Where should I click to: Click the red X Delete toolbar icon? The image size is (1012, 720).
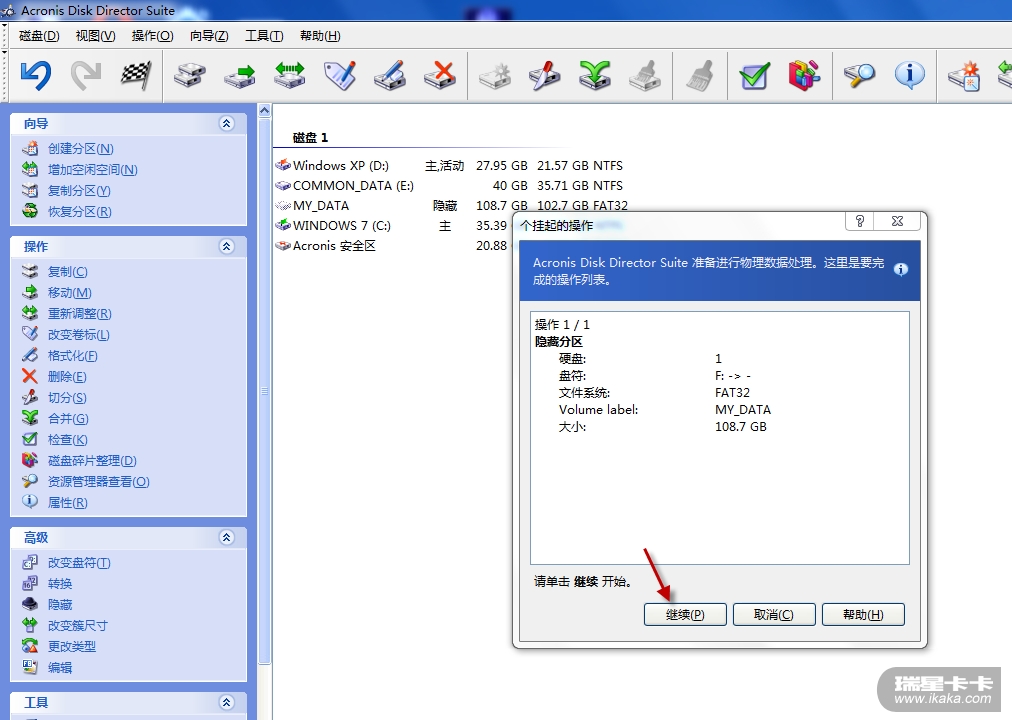tap(440, 75)
